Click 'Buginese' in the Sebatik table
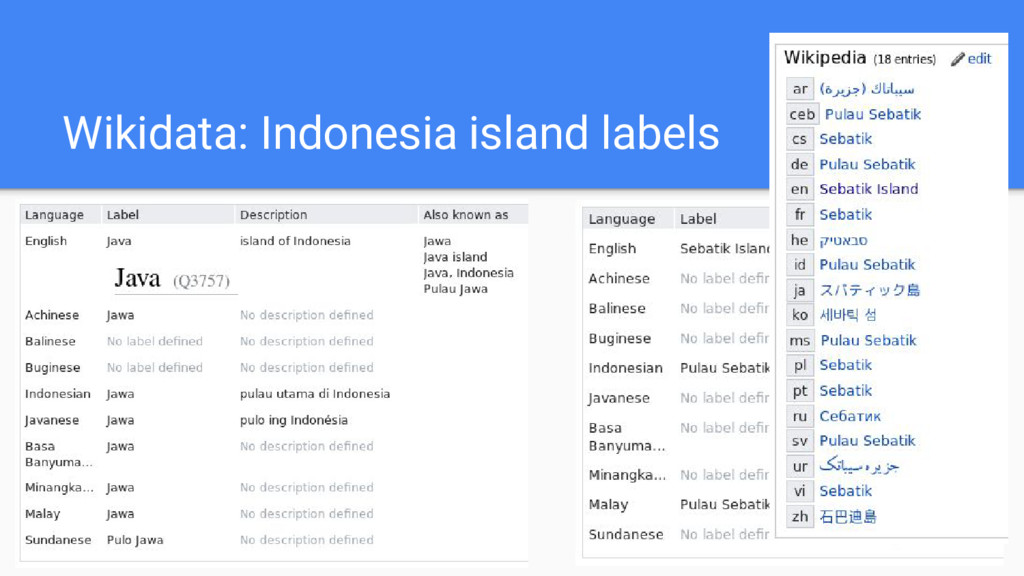 tap(620, 339)
